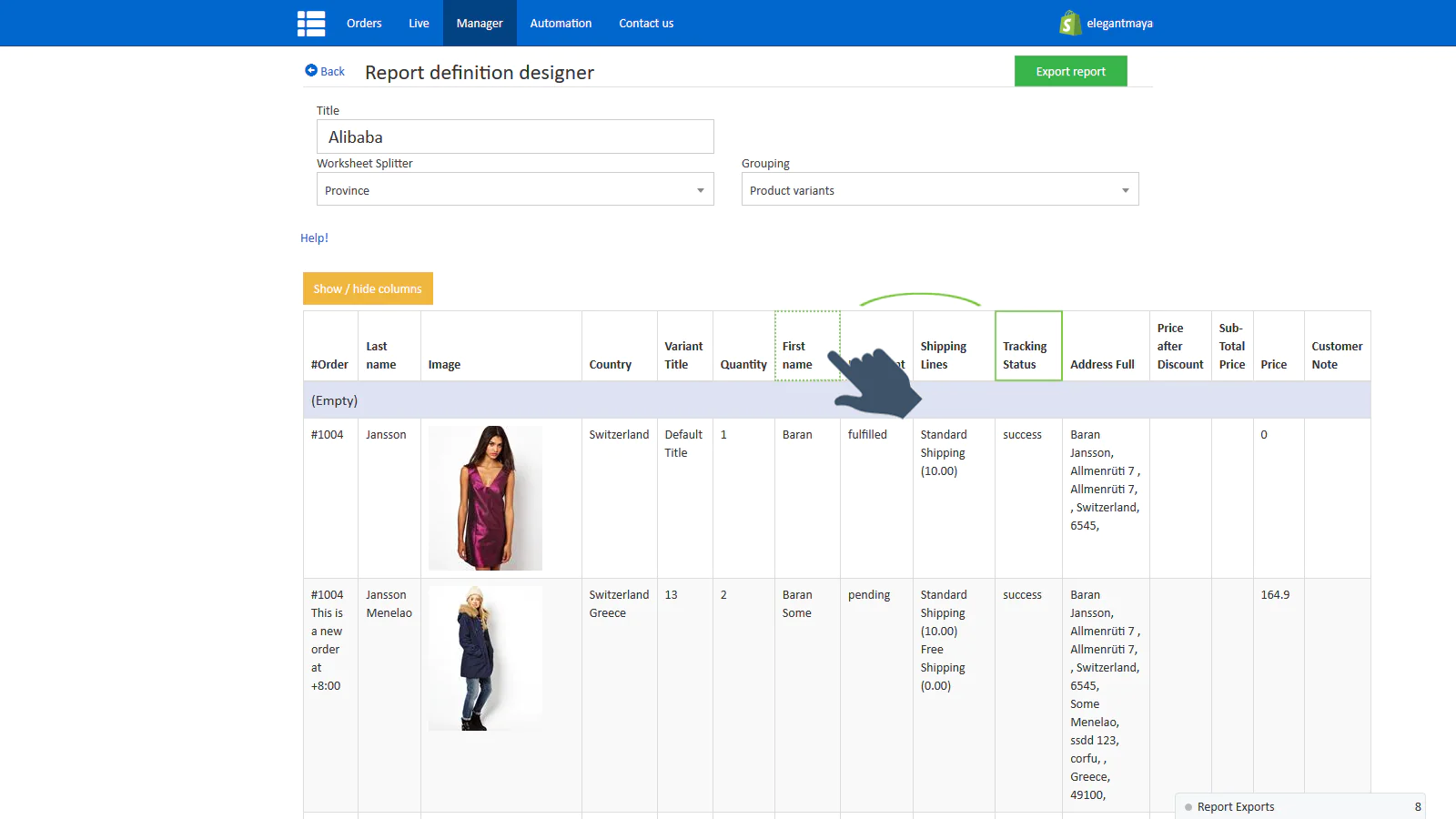Open the Worksheet Splitter Province dropdown
This screenshot has width=1456, height=819.
[515, 190]
